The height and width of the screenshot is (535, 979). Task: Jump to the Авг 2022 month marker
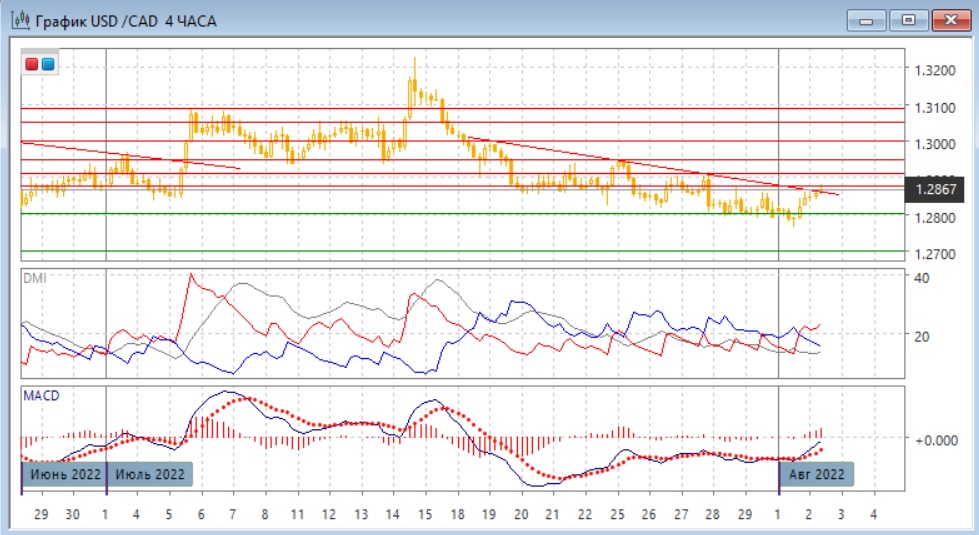pos(817,473)
